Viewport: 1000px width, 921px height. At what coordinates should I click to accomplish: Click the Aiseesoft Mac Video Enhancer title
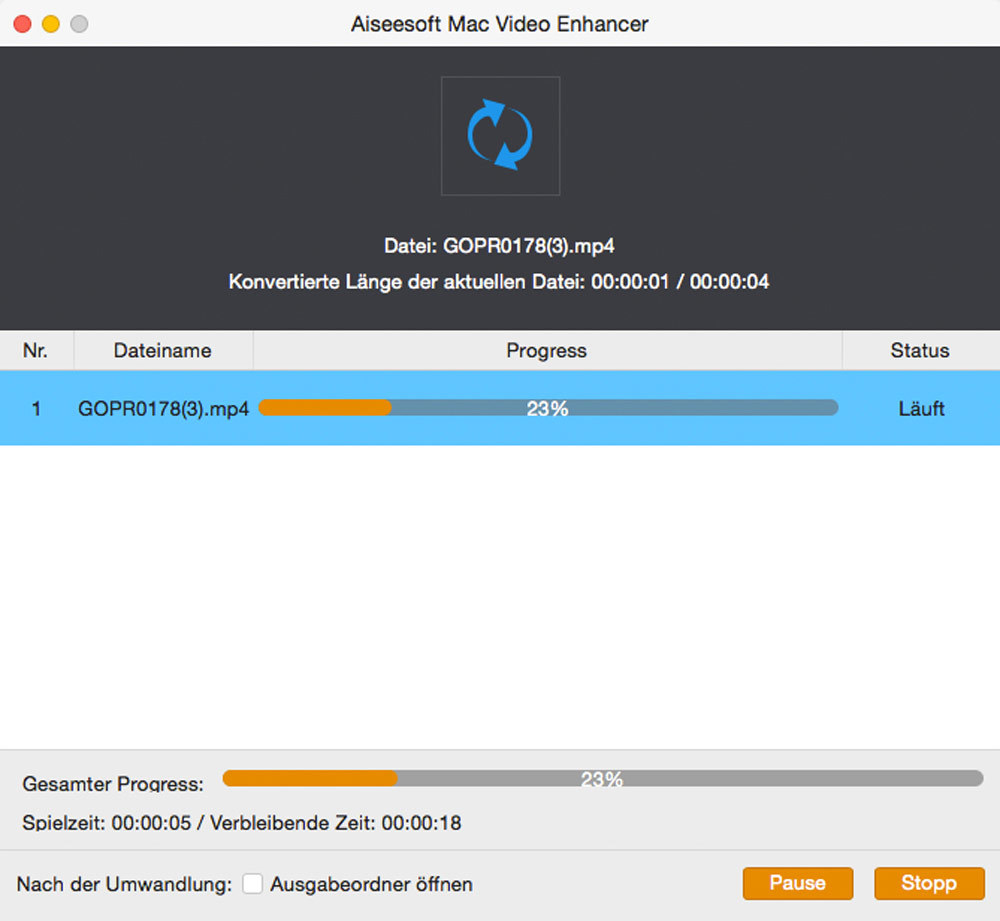[x=499, y=24]
